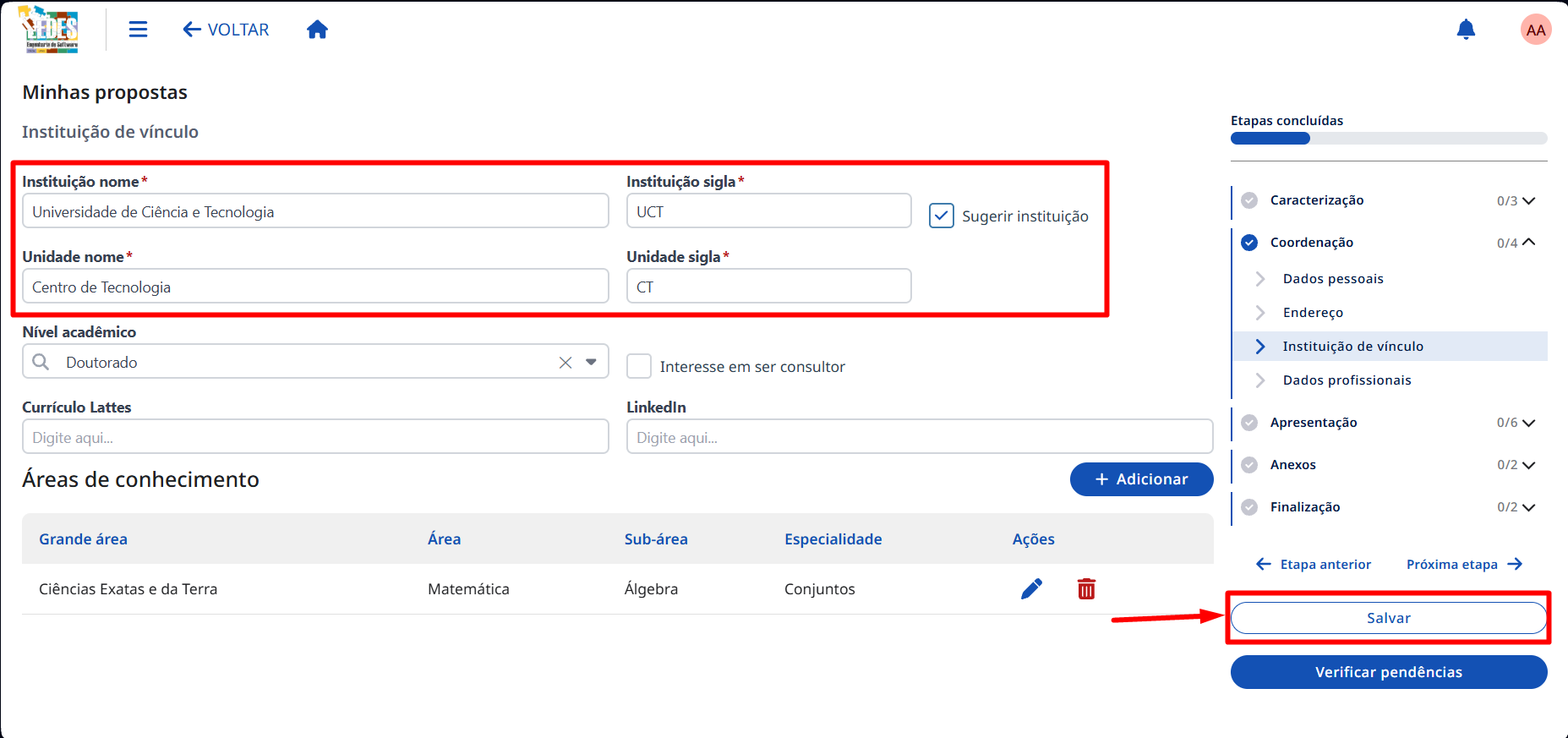Uncheck Sugerir instituição checkbox
This screenshot has width=1568, height=738.
click(x=942, y=216)
